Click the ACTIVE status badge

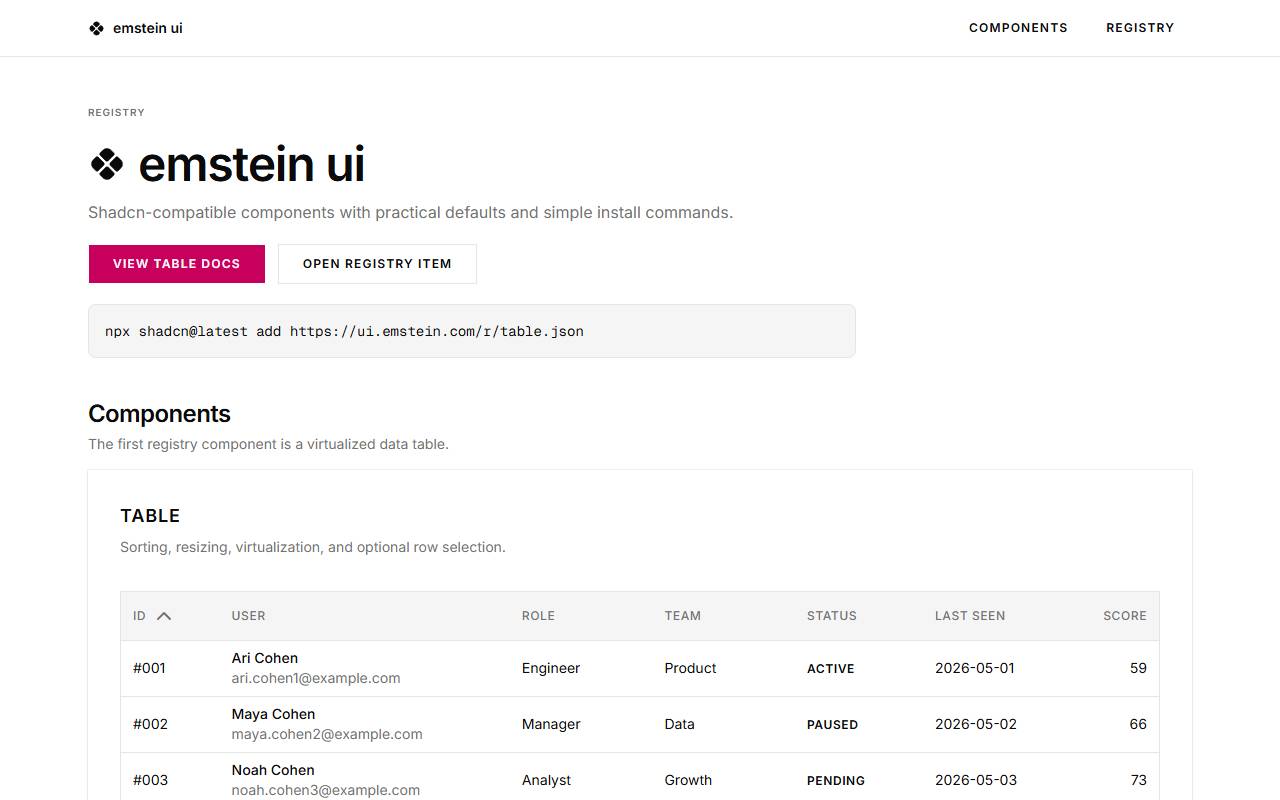coord(831,669)
